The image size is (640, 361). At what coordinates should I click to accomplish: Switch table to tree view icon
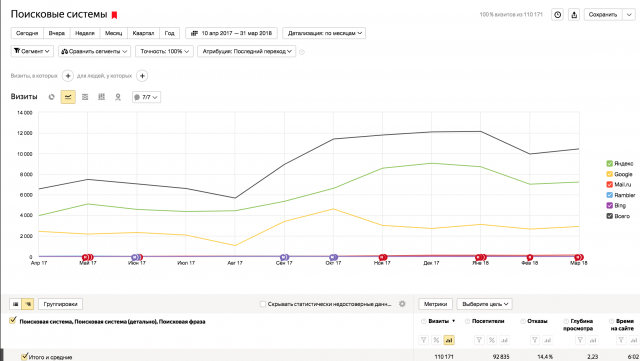28,304
